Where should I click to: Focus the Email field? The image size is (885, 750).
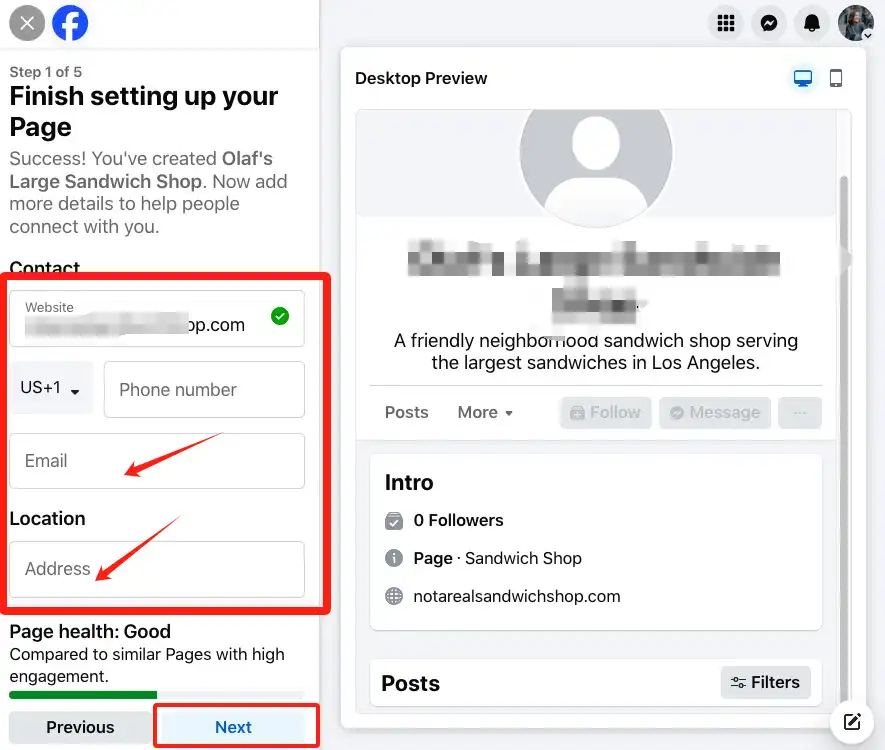157,460
